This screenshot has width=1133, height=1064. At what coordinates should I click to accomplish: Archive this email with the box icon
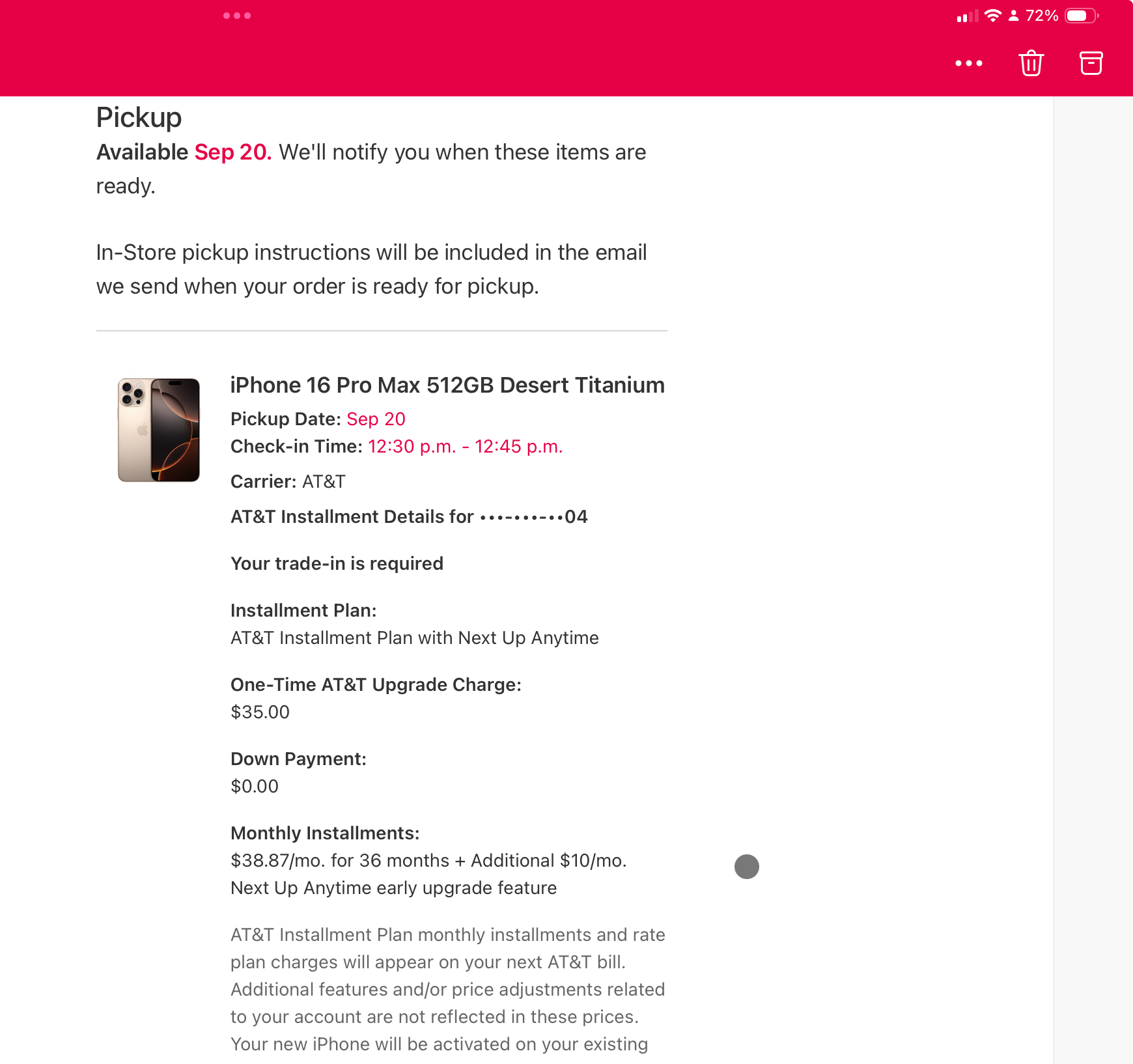coord(1091,63)
